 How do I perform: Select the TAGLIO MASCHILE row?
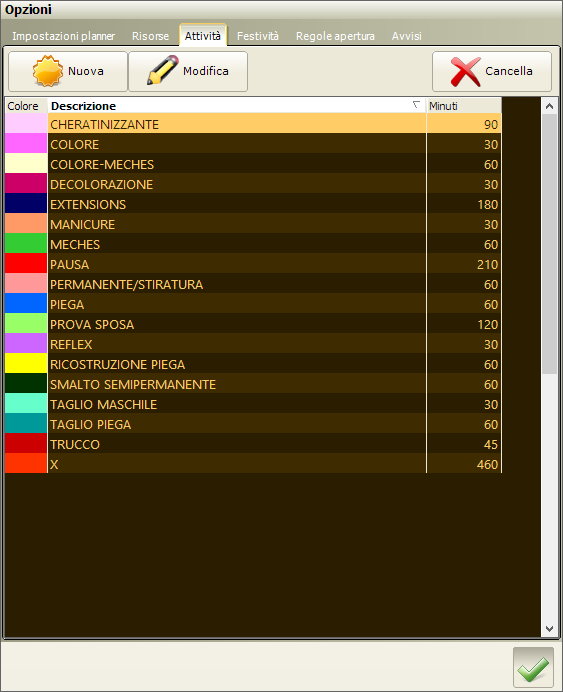point(253,404)
